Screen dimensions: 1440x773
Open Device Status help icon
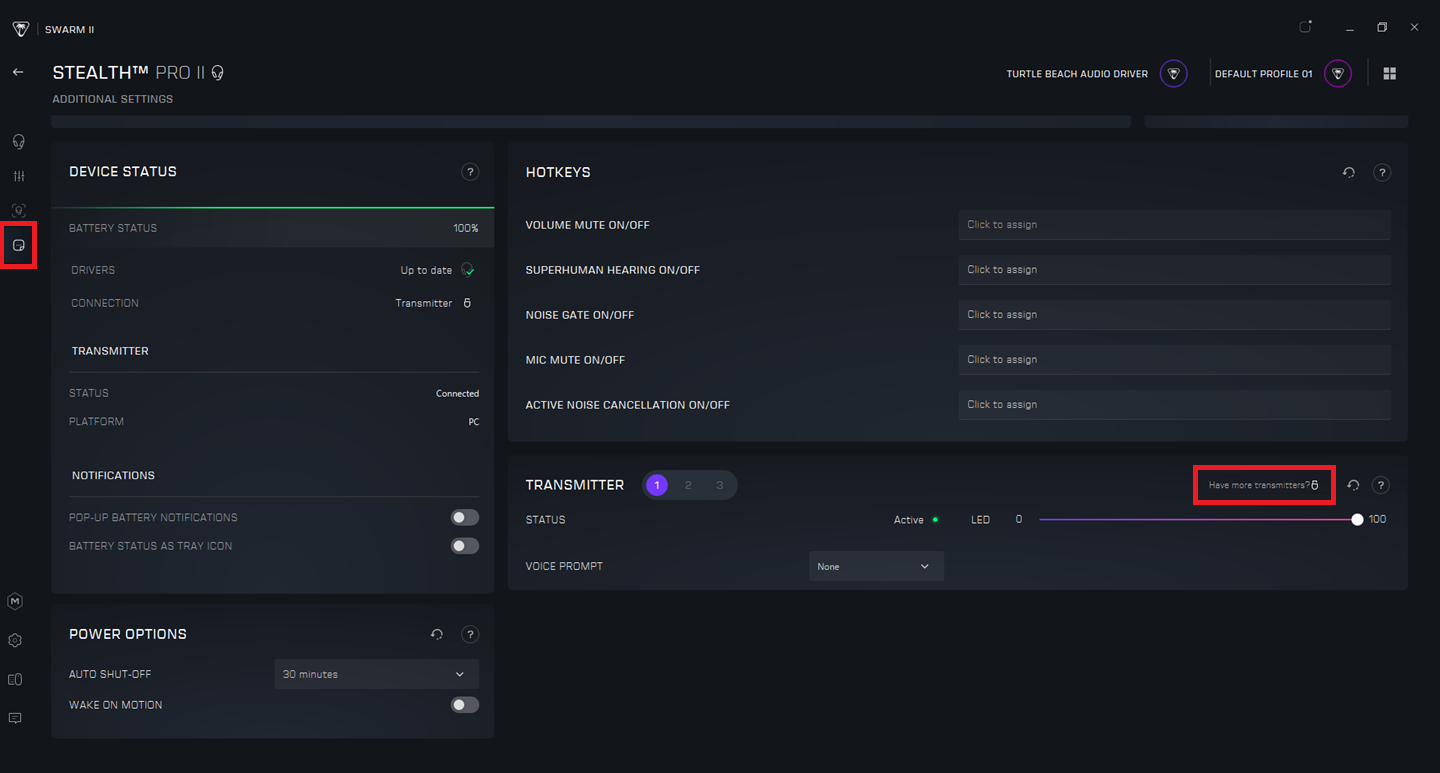tap(470, 172)
